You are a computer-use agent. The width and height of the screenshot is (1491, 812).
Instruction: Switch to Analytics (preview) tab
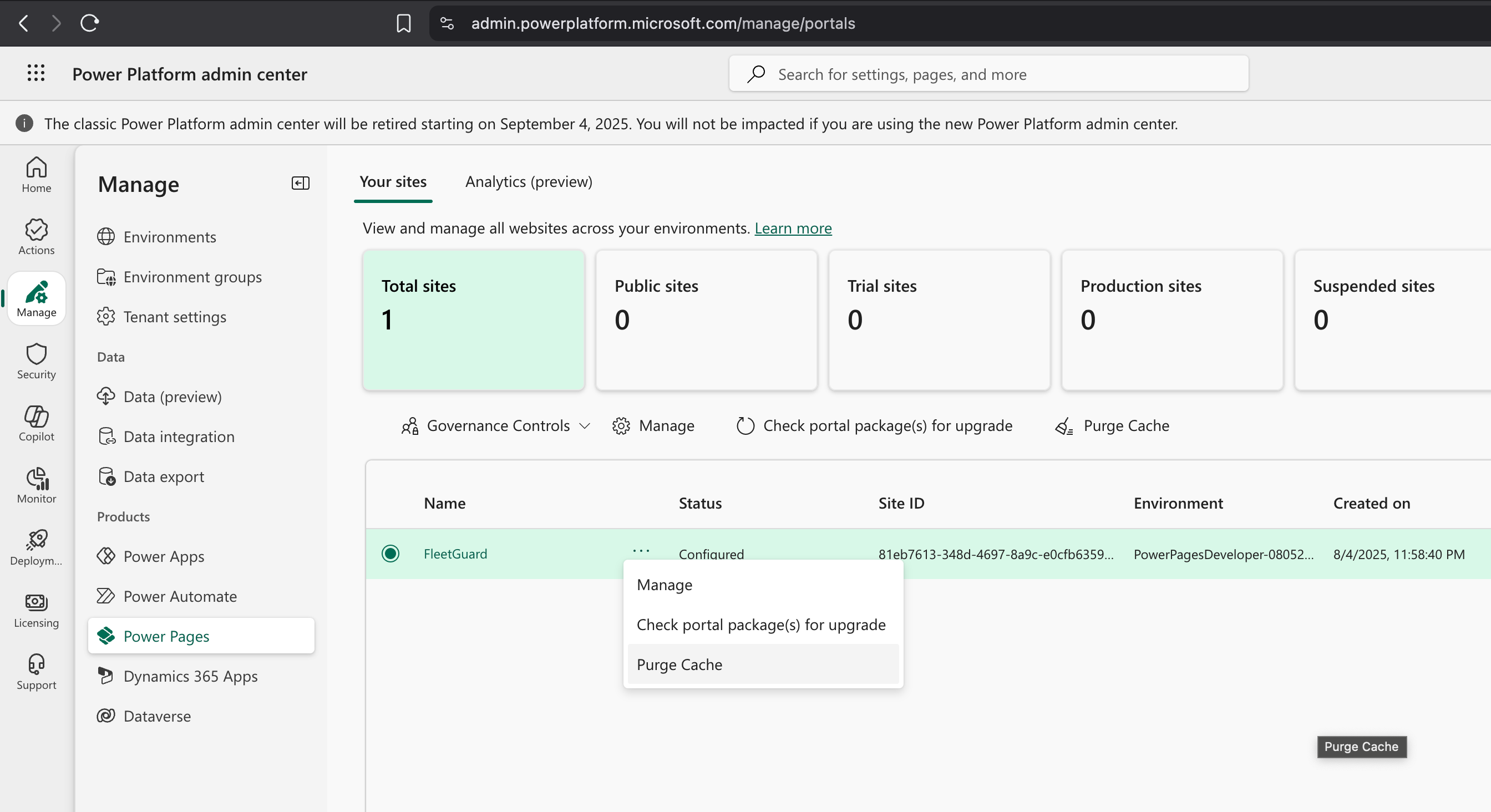(529, 182)
